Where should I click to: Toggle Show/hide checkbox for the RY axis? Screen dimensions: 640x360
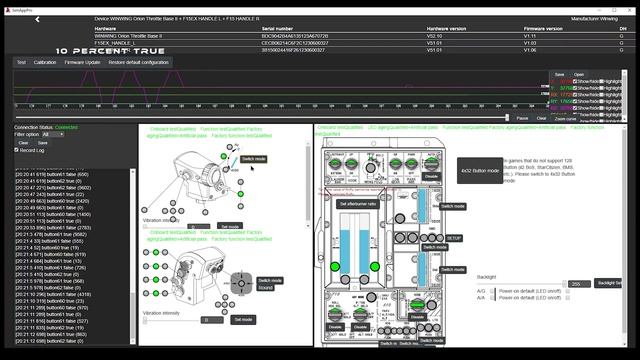coord(575,101)
